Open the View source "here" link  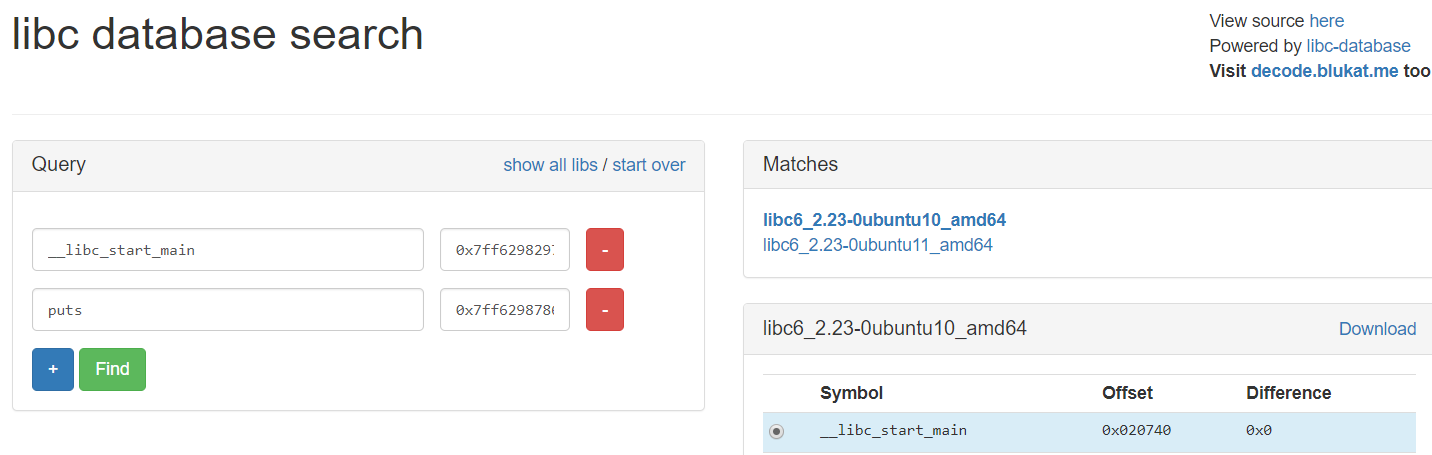click(x=1326, y=21)
